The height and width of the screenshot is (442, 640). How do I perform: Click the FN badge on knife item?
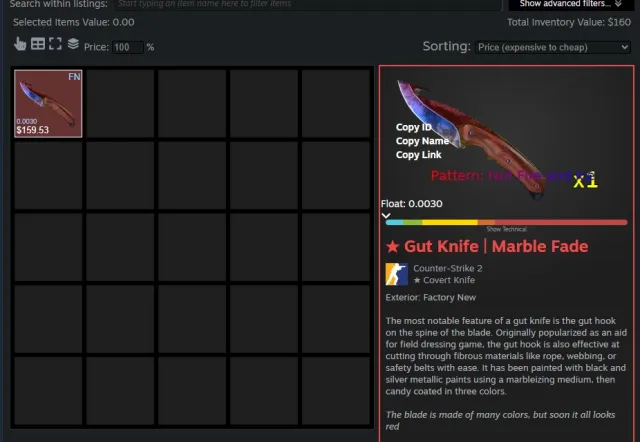coord(74,77)
